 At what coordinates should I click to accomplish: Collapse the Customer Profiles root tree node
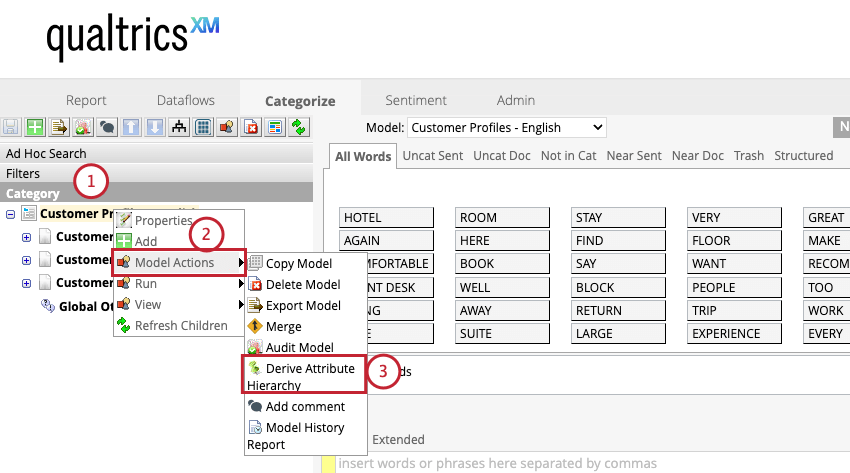pos(11,214)
